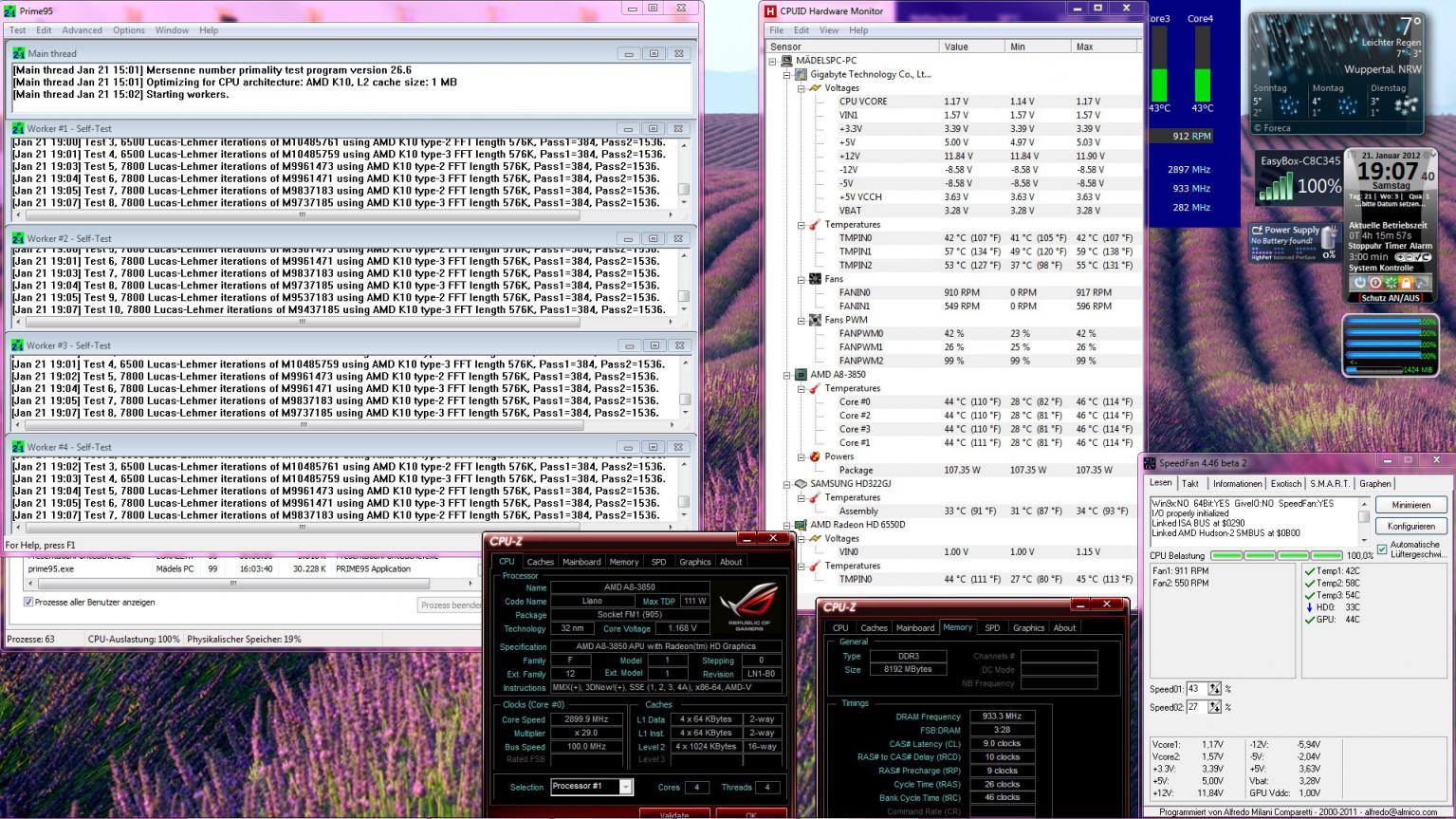Collapse the AMD Radeon HD 6550D node

(786, 525)
